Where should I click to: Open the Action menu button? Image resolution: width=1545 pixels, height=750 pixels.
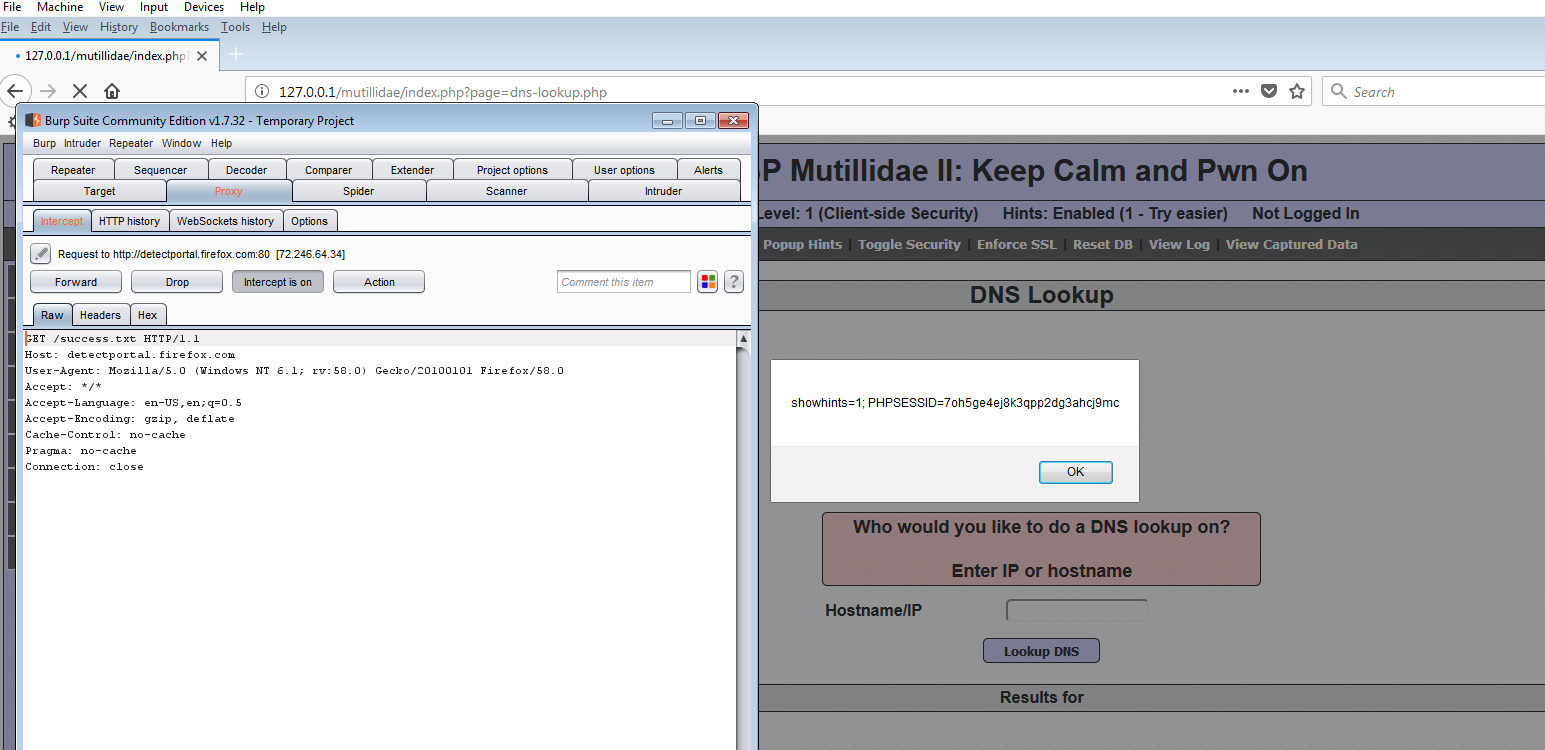(379, 282)
